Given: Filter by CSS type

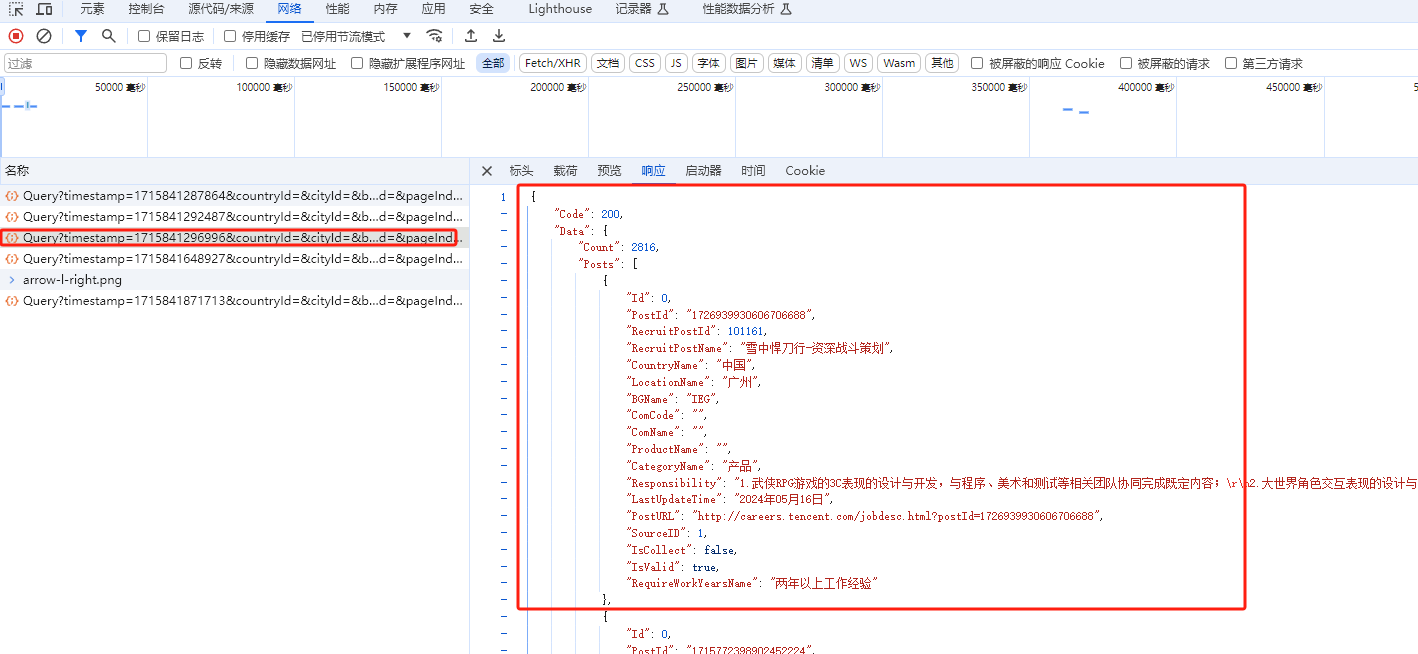Looking at the screenshot, I should [x=645, y=63].
